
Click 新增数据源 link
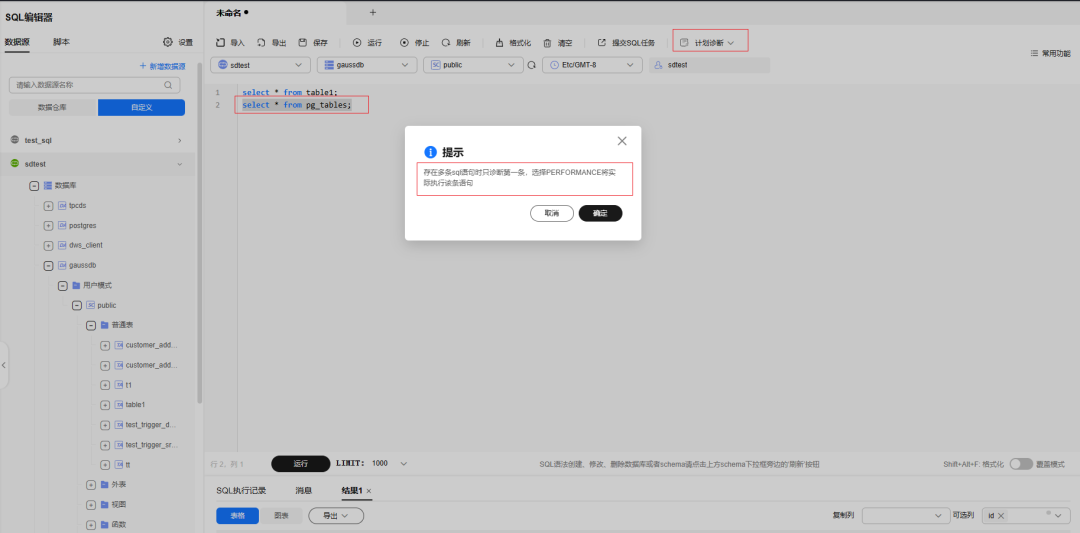(163, 67)
